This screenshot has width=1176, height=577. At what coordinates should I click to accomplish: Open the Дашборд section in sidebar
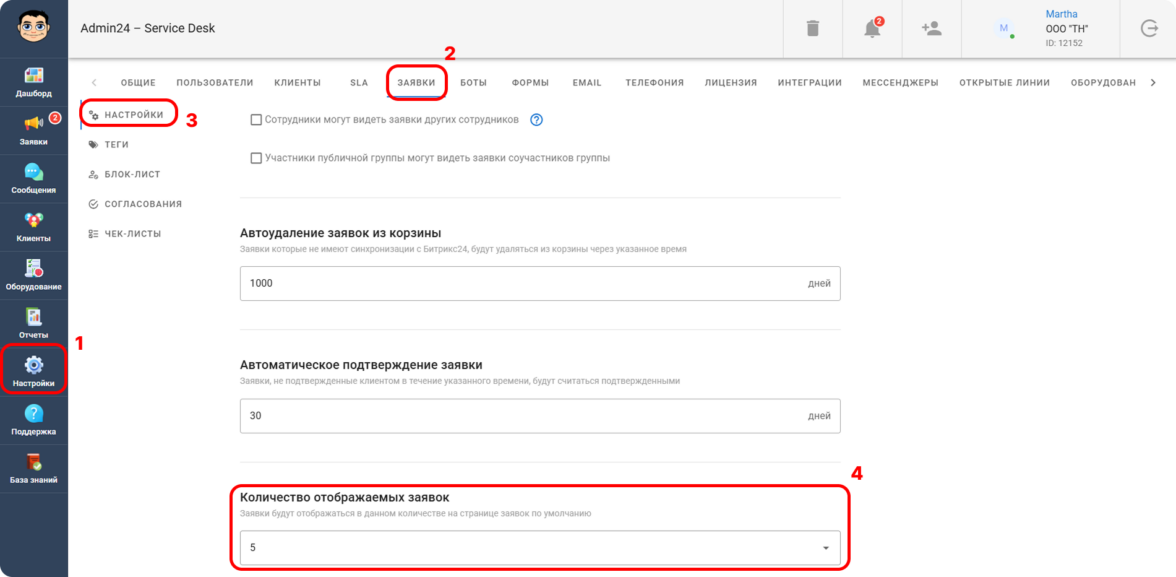coord(34,83)
